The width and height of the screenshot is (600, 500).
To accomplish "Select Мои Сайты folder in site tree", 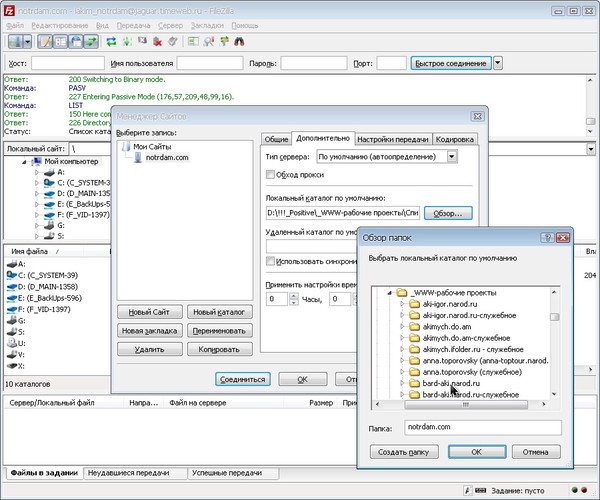I will (152, 147).
